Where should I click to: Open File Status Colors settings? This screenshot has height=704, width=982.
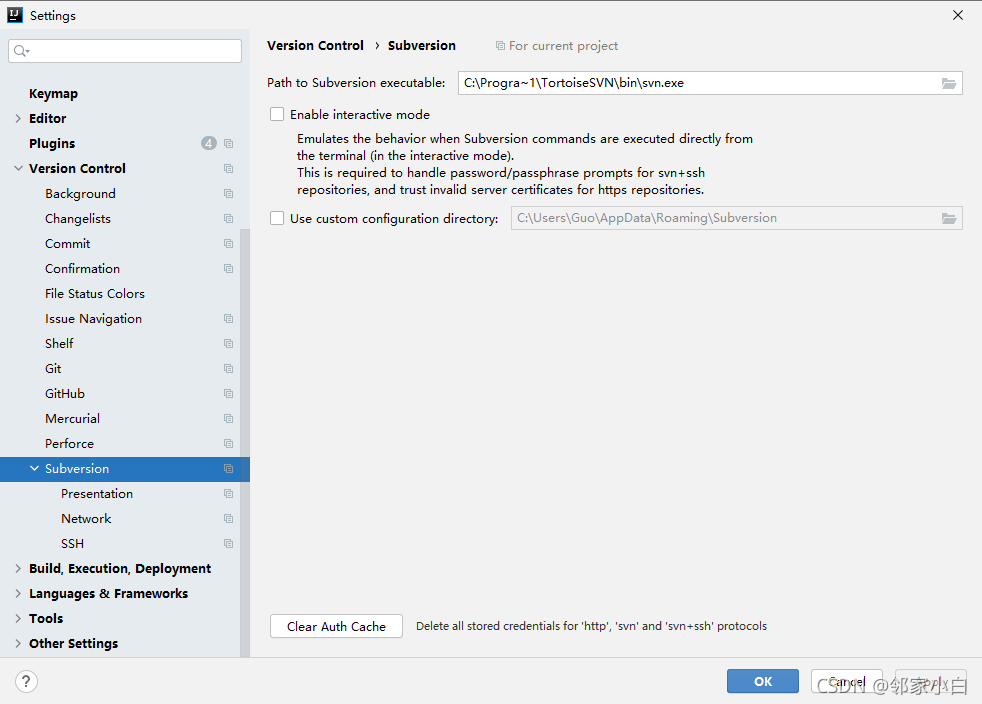[95, 294]
